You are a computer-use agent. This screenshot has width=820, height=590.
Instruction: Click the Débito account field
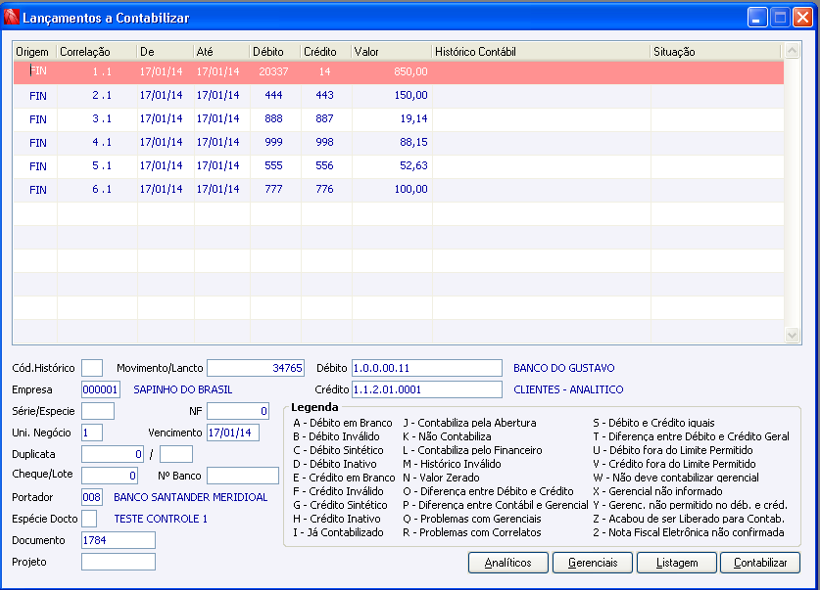[x=426, y=368]
